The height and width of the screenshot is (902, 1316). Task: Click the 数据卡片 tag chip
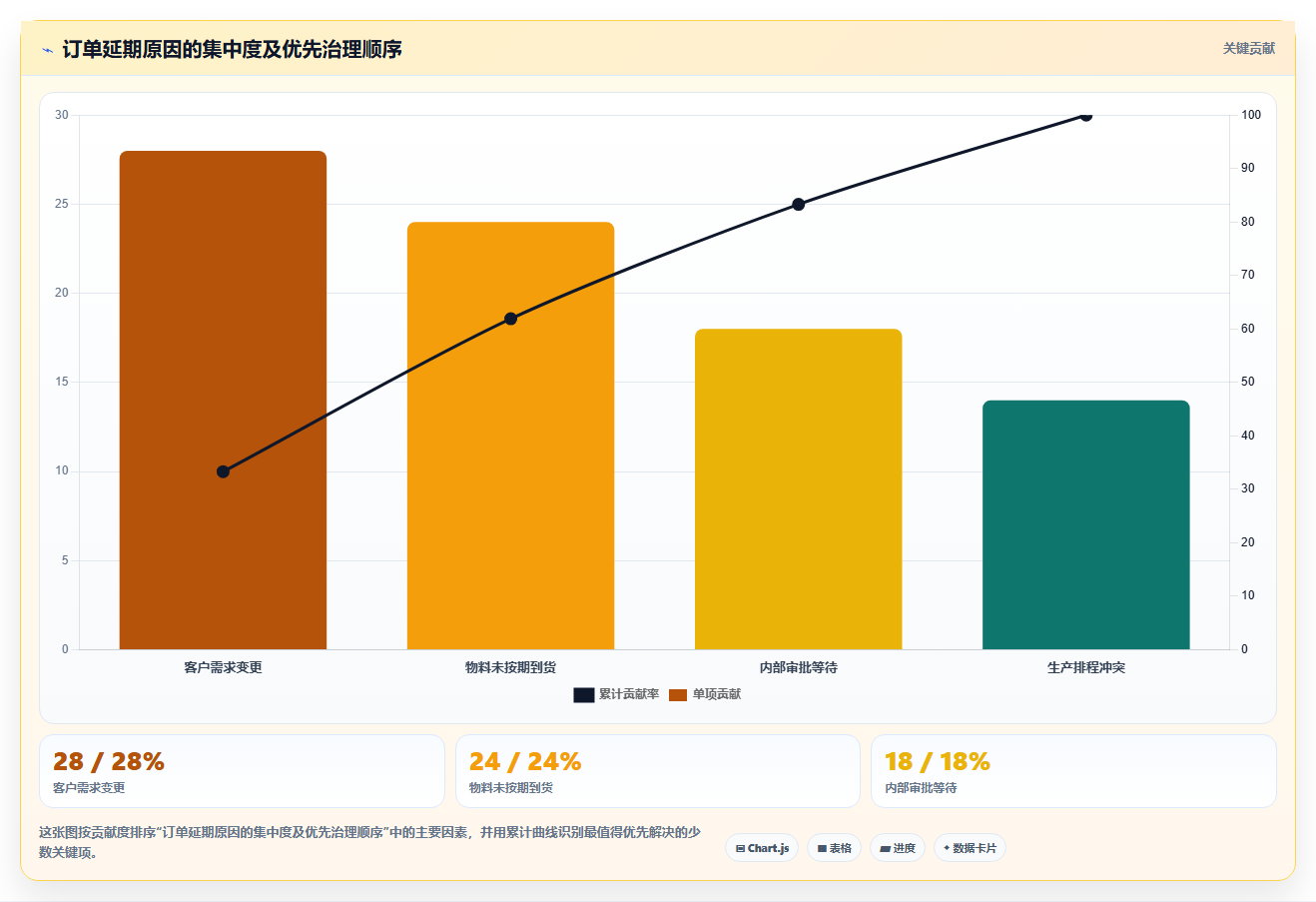970,848
